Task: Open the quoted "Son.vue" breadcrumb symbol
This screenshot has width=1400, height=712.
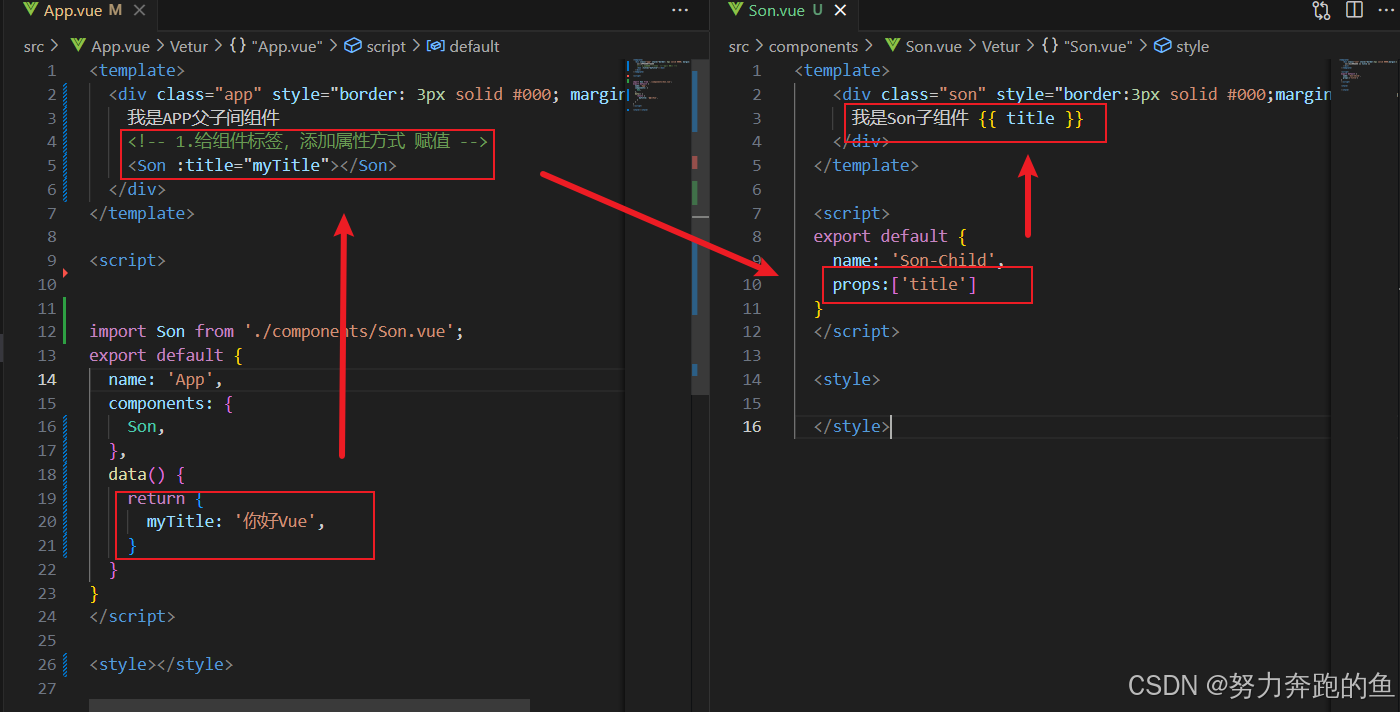Action: [1099, 46]
